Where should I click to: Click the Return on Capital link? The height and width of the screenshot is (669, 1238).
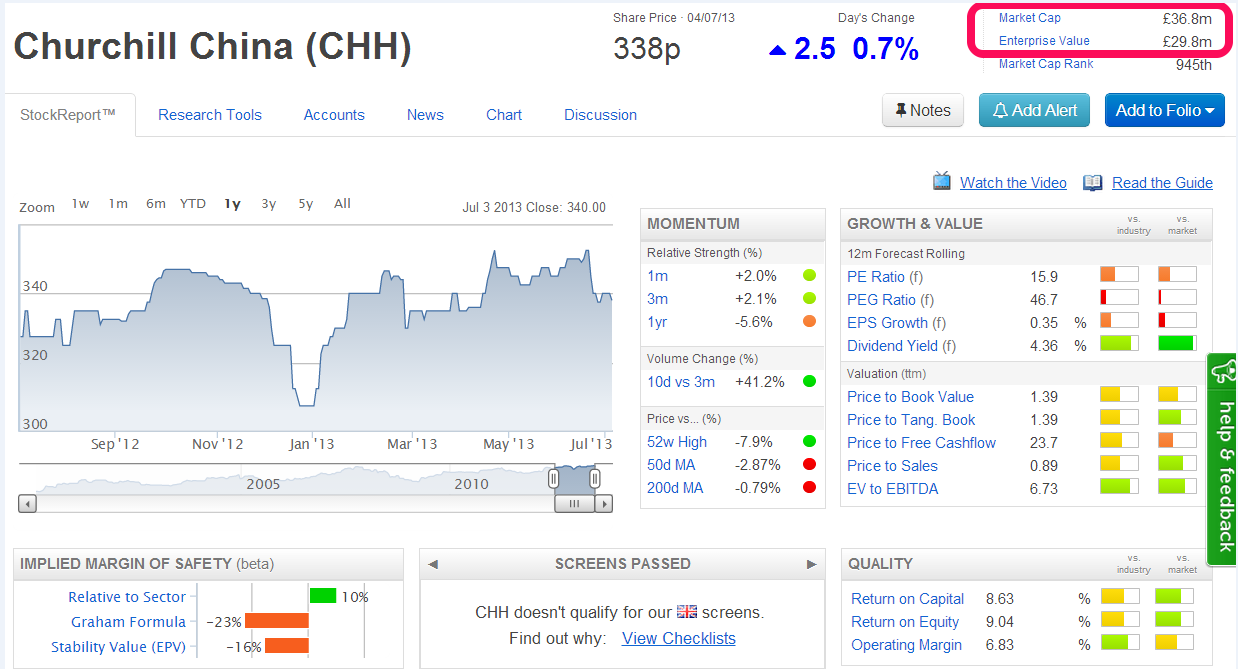pyautogui.click(x=907, y=599)
